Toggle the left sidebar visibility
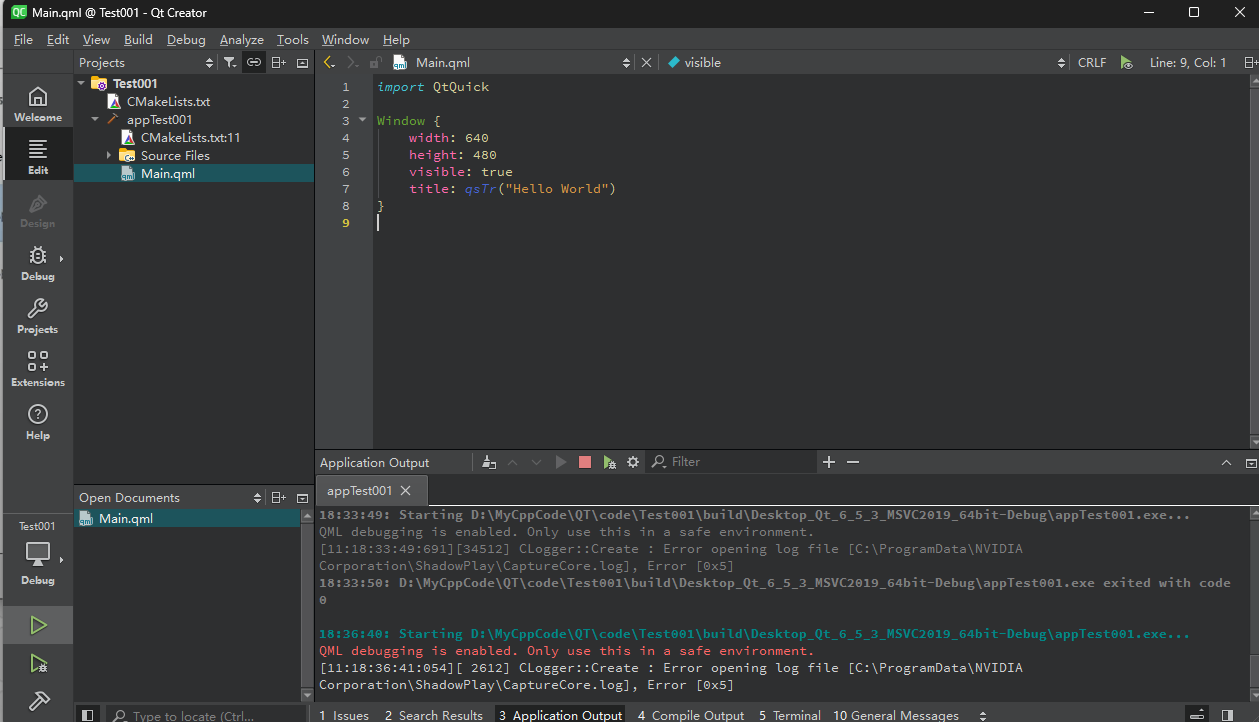1259x722 pixels. click(x=88, y=715)
